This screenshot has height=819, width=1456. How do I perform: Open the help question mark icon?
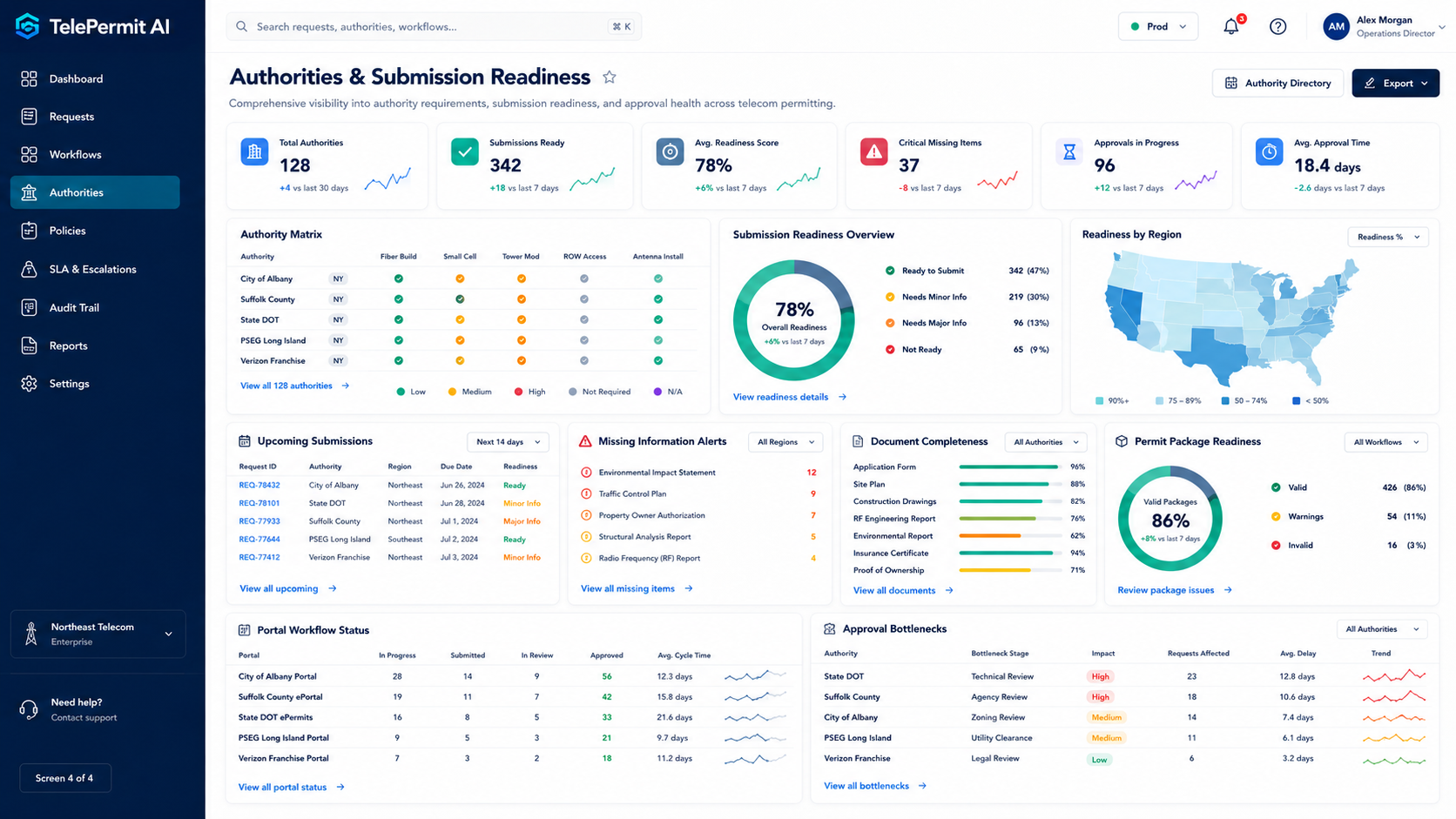coord(1277,27)
